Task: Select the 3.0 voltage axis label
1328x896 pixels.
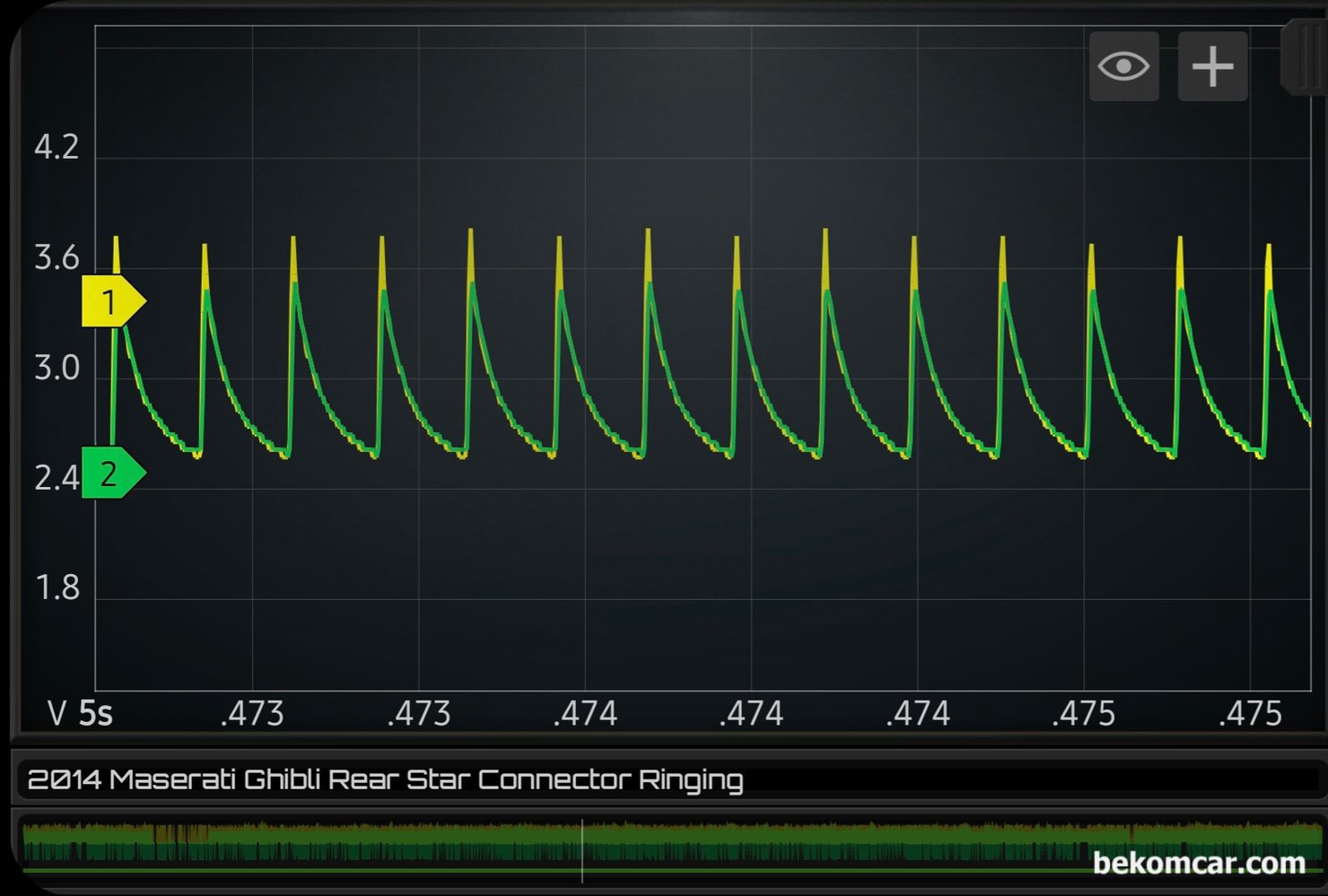Action: 56,369
